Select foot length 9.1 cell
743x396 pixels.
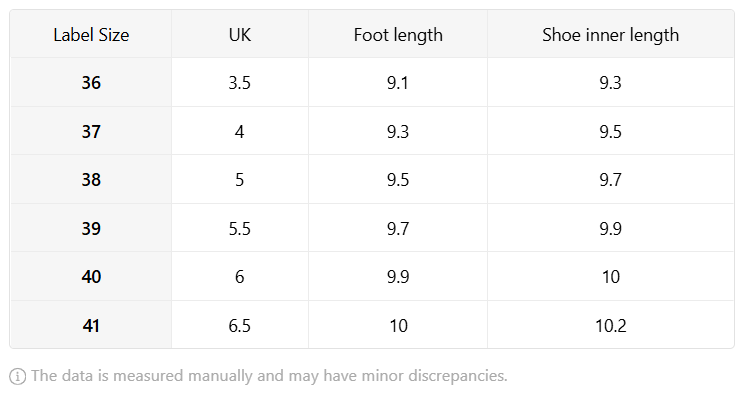tap(398, 82)
